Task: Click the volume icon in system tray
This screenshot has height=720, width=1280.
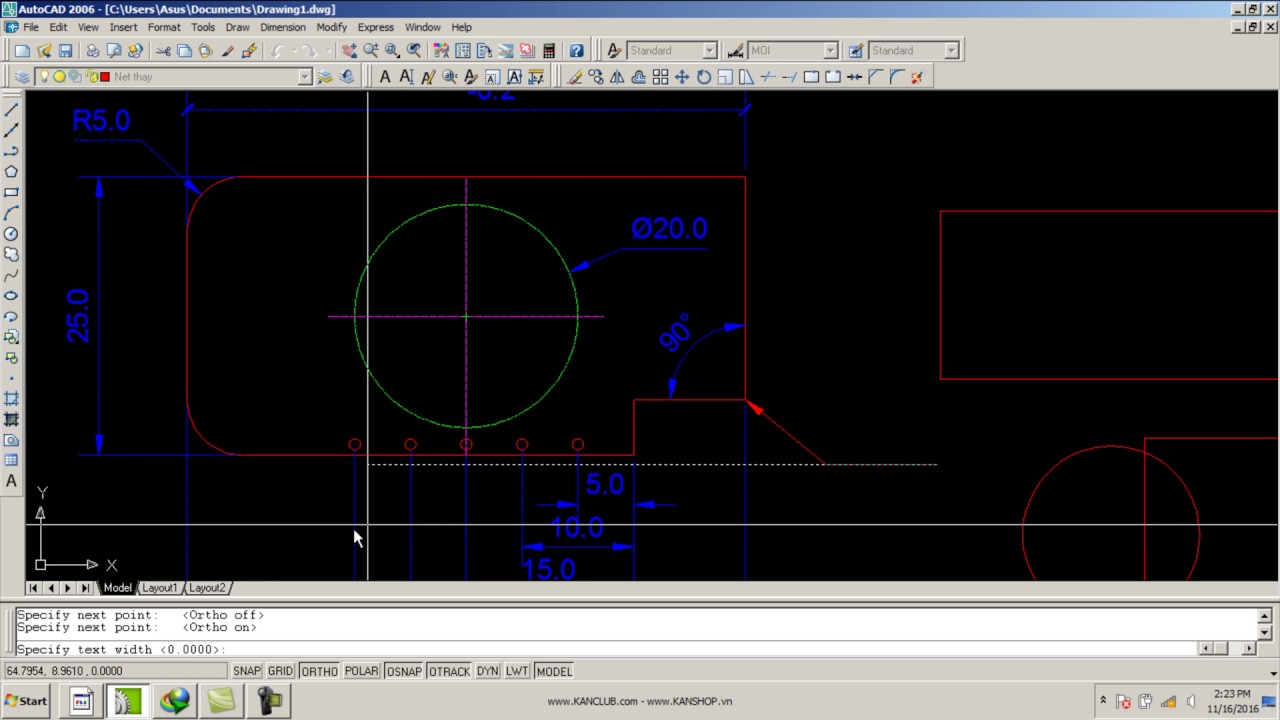Action: 1191,701
